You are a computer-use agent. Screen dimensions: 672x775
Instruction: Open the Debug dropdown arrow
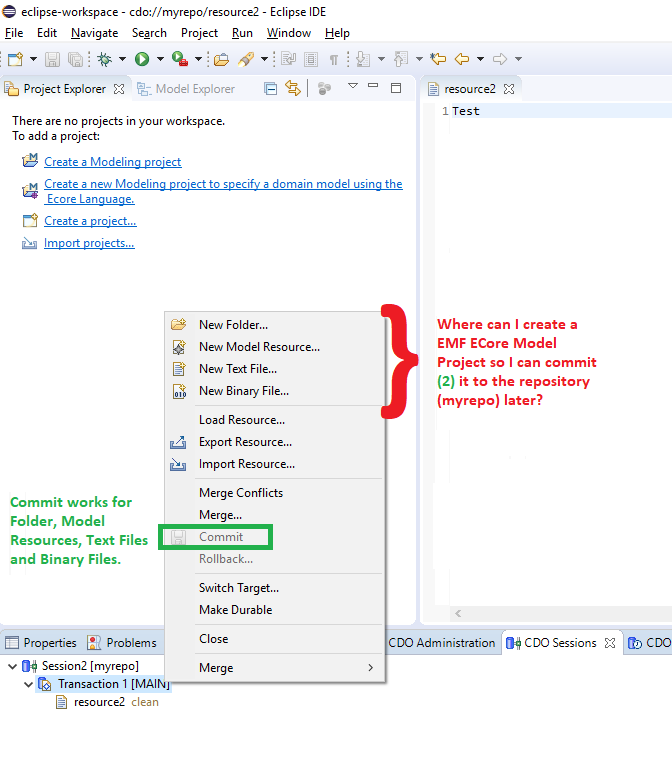pyautogui.click(x=122, y=59)
